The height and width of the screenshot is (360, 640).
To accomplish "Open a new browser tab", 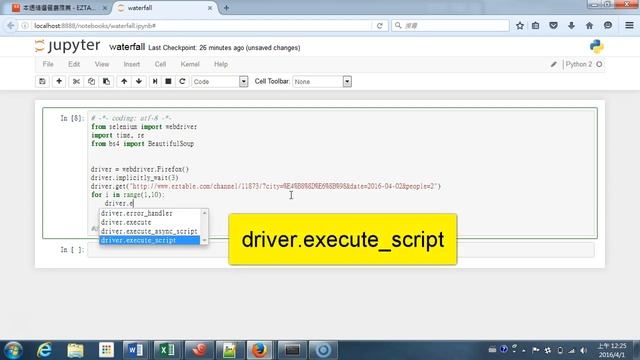I will 226,8.
